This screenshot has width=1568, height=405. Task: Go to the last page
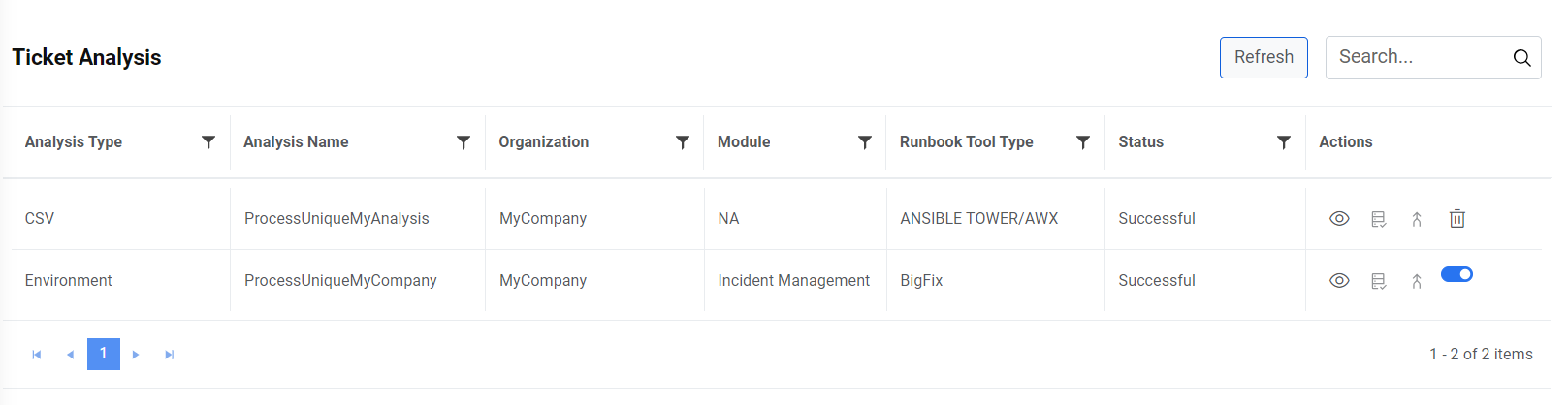170,355
